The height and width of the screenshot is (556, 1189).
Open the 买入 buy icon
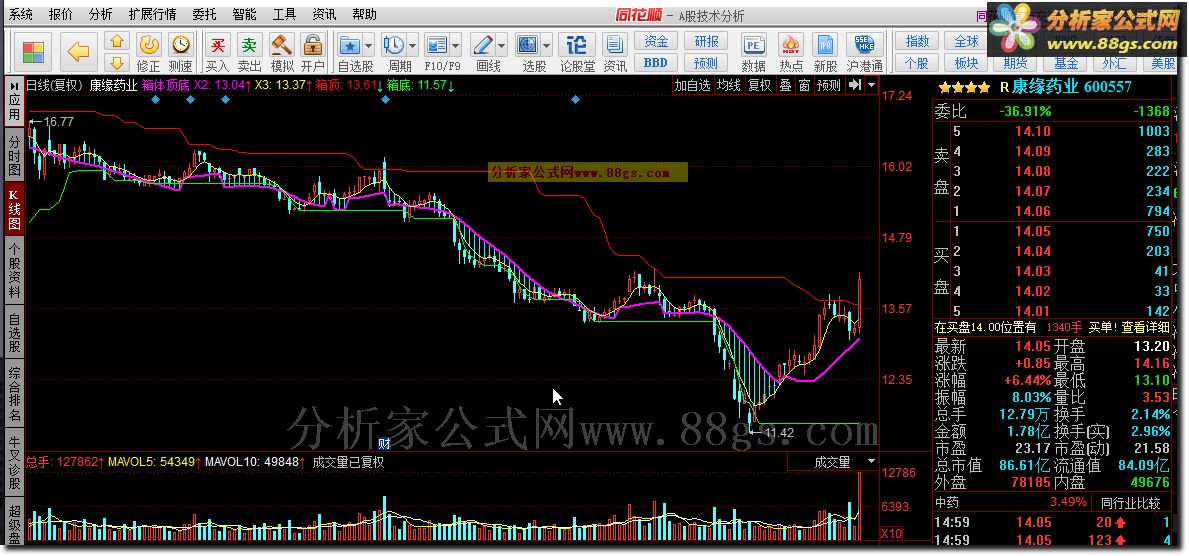tap(218, 46)
